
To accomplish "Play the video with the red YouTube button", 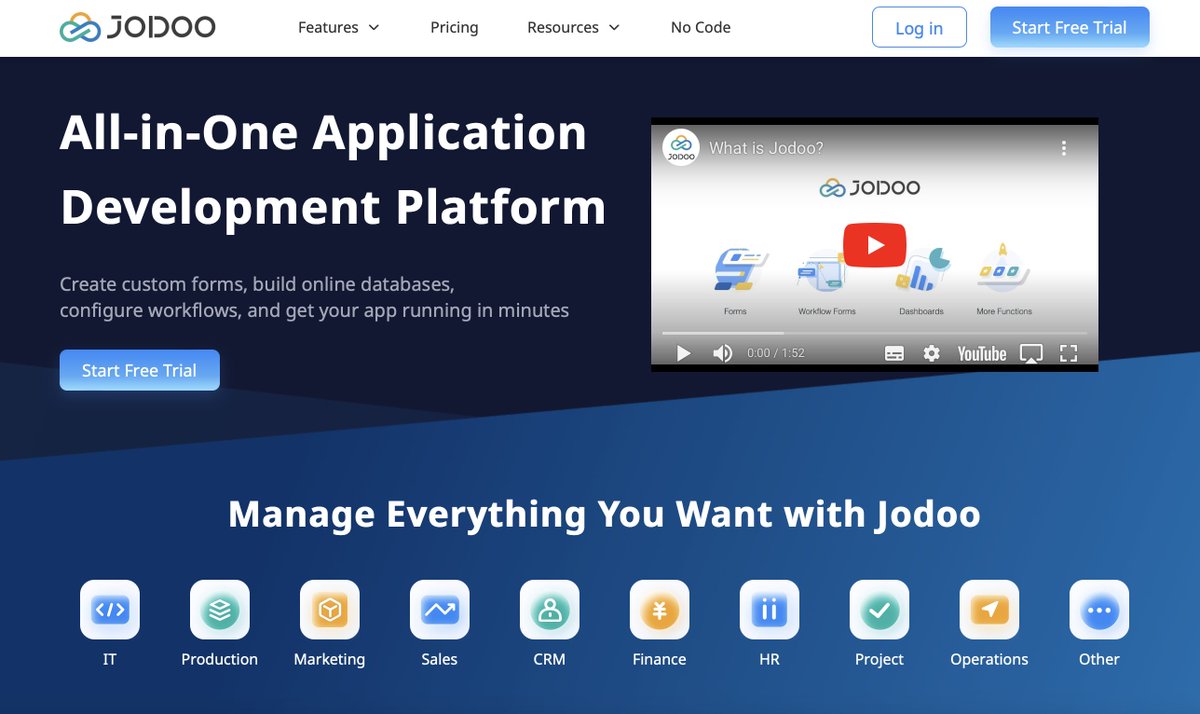I will (x=875, y=244).
